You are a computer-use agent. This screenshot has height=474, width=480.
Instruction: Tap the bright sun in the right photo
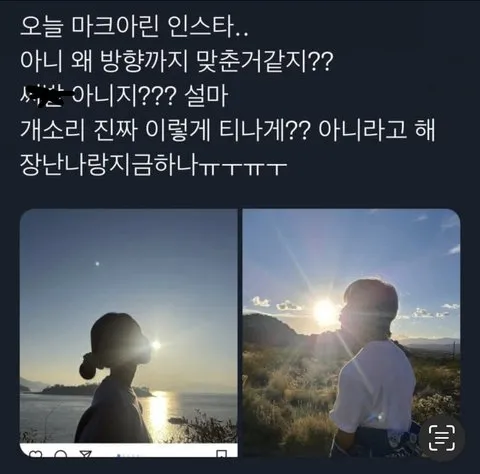tap(324, 312)
